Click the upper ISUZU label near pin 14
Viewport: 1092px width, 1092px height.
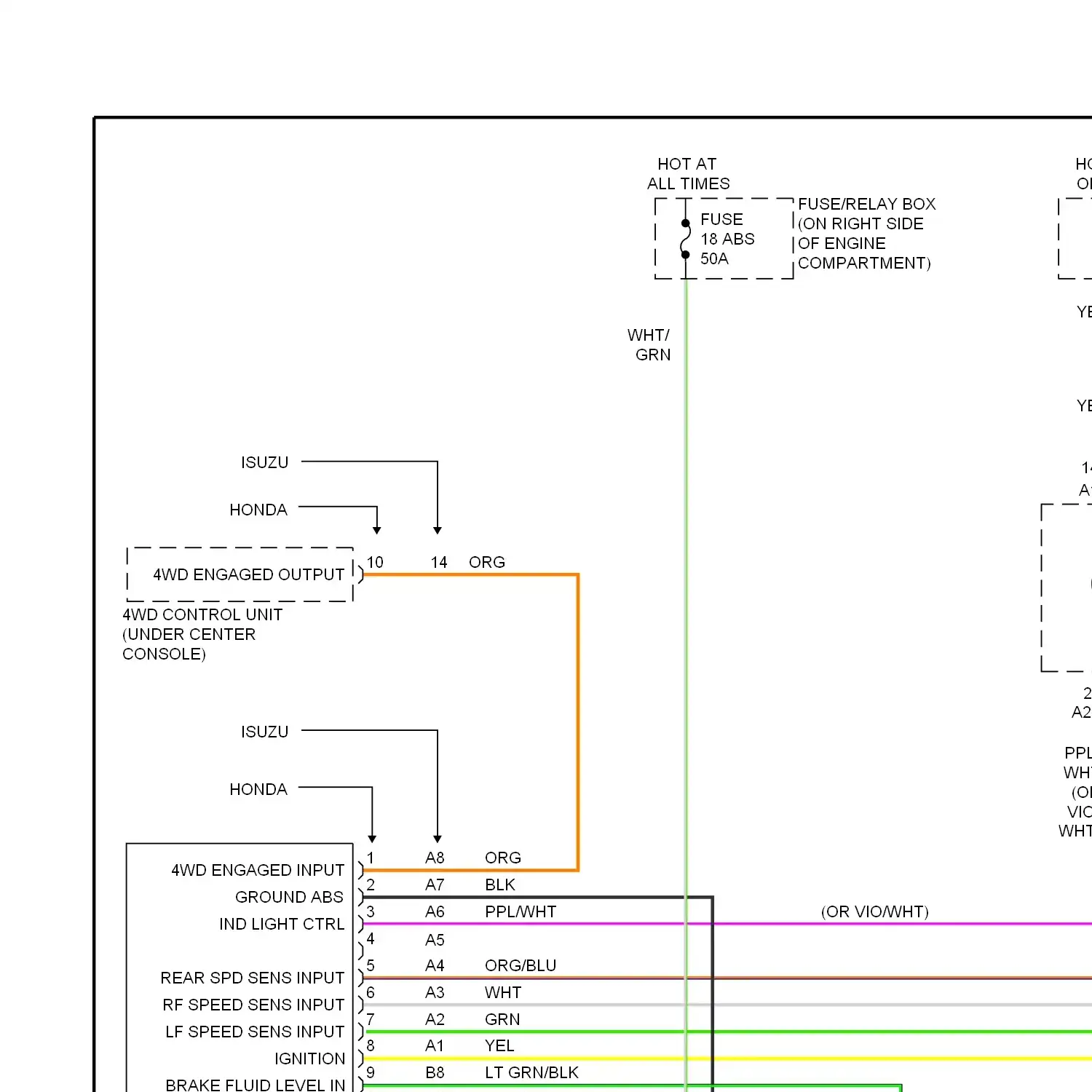click(265, 462)
